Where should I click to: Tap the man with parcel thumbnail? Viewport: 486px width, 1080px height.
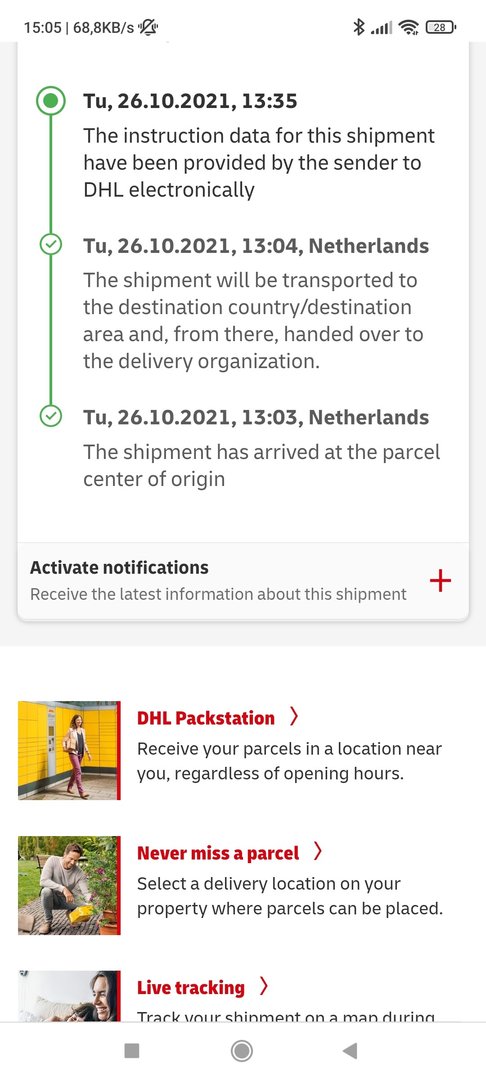[x=69, y=885]
